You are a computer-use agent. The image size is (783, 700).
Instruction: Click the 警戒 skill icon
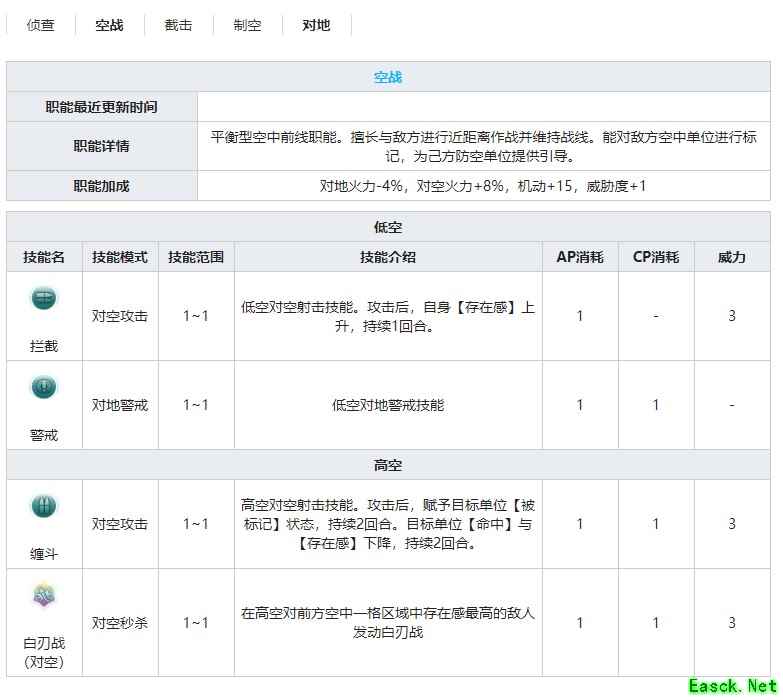click(44, 387)
